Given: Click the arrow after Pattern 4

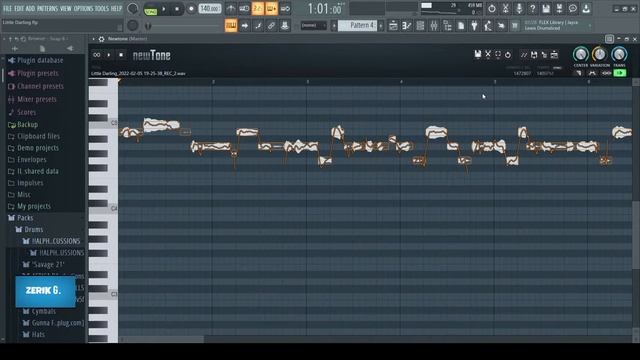Looking at the screenshot, I should (381, 26).
